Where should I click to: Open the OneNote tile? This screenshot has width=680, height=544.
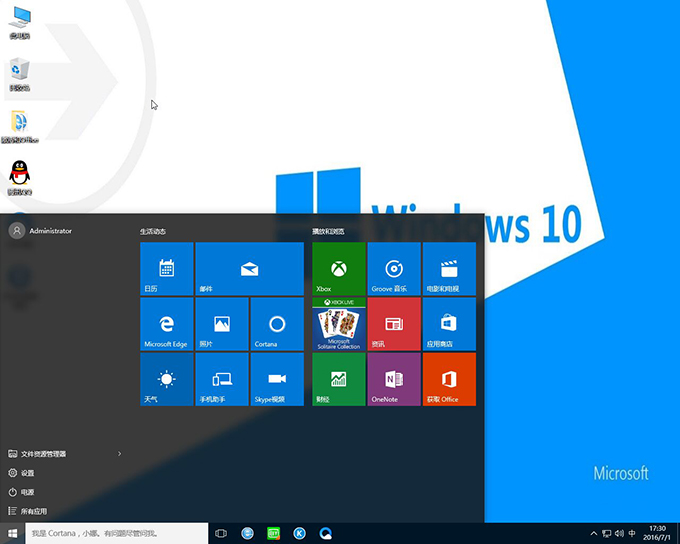point(394,379)
